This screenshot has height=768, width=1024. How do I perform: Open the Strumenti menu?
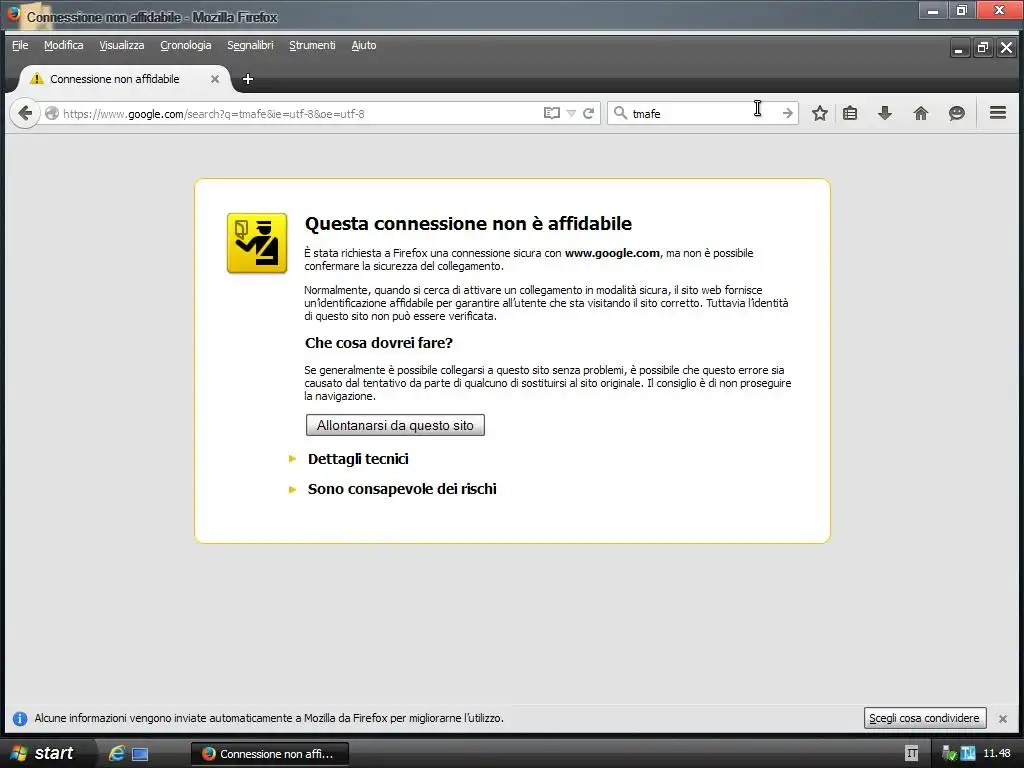point(312,45)
